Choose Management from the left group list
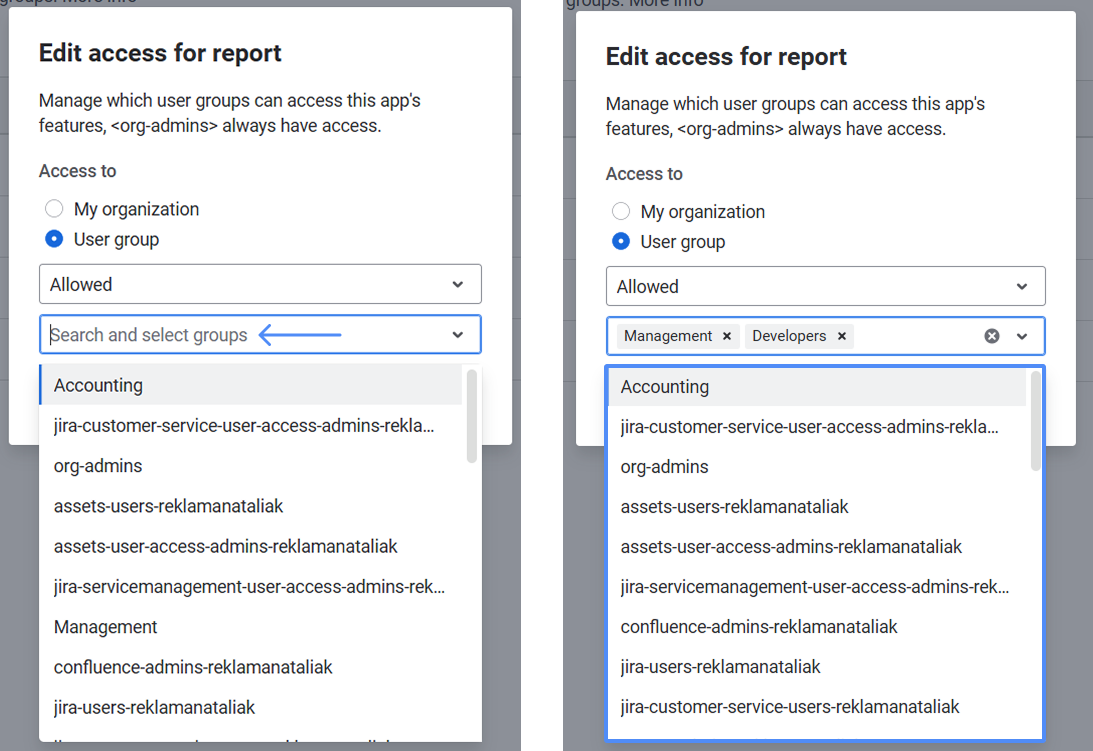 [x=106, y=627]
